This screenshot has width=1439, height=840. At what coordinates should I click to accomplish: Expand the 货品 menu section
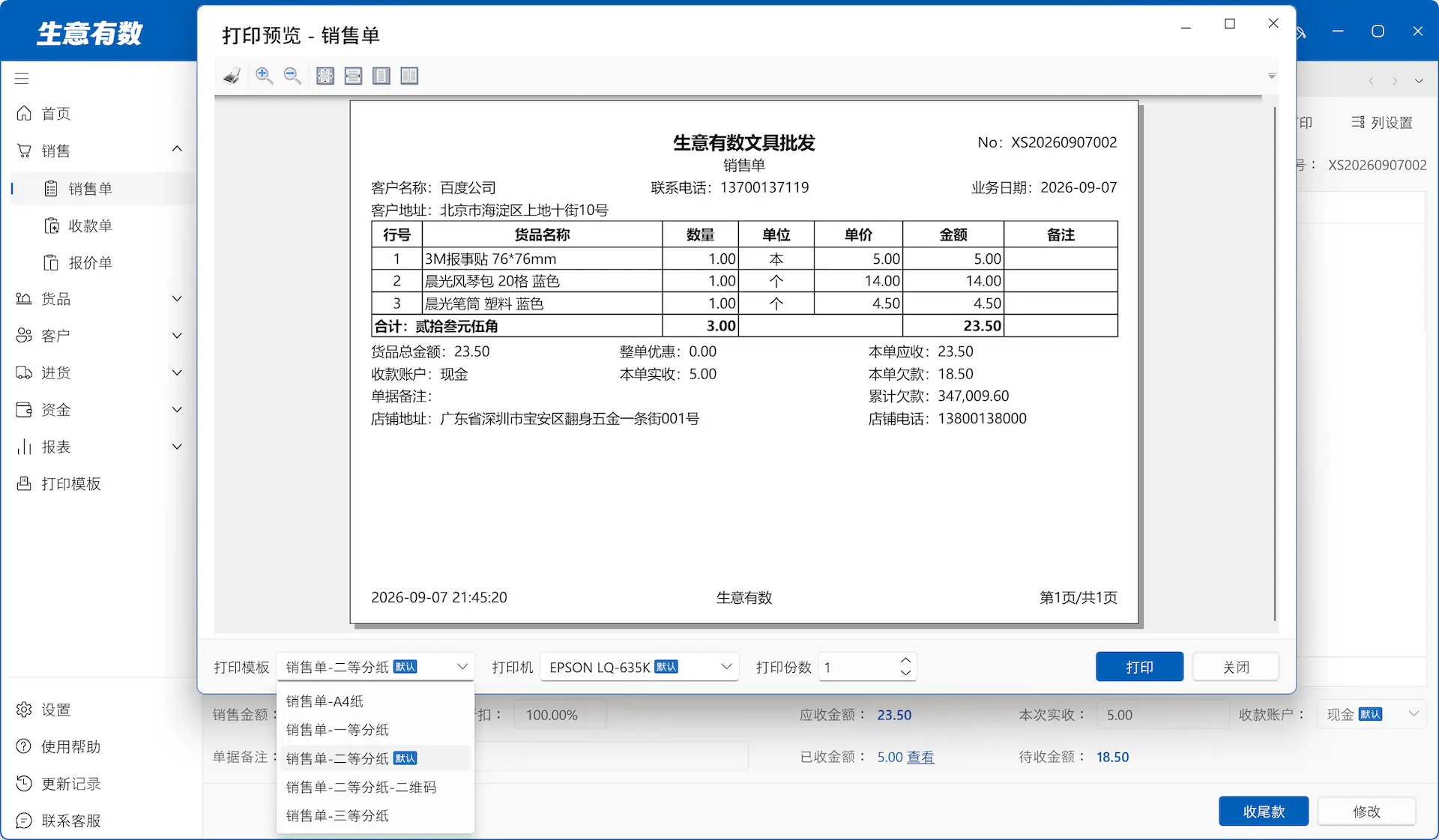click(177, 299)
